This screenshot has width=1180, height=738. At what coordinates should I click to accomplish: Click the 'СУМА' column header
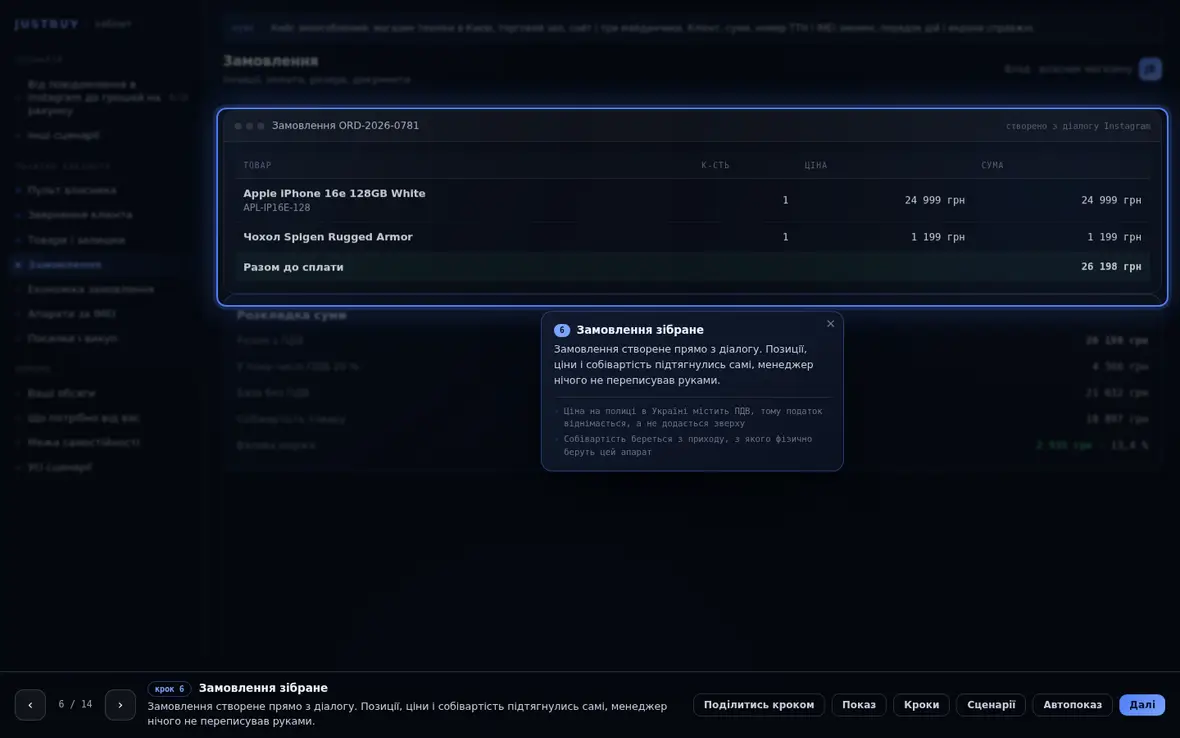click(x=992, y=166)
